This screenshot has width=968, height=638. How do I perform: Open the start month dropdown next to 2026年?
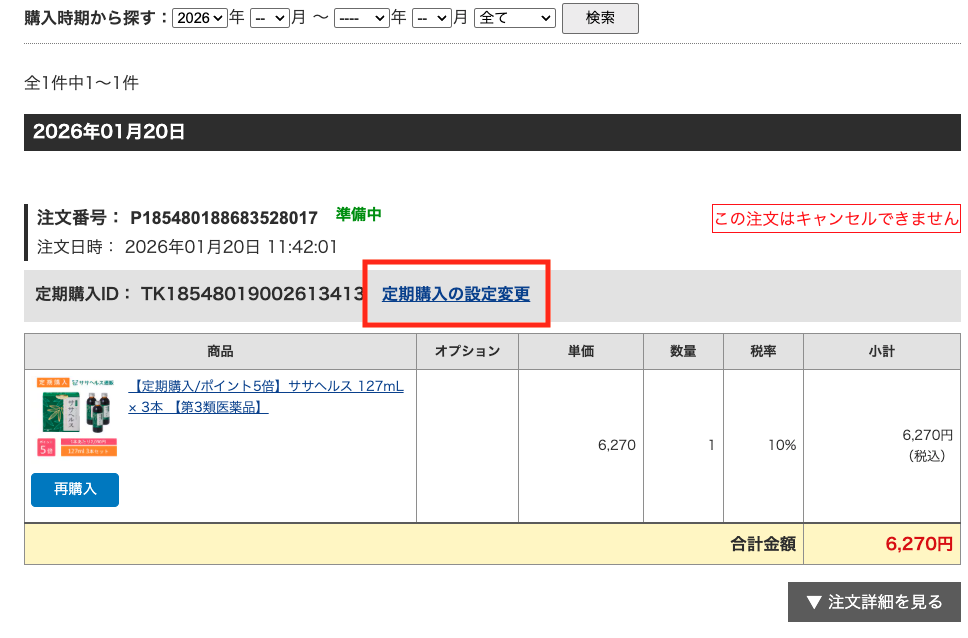pyautogui.click(x=269, y=18)
